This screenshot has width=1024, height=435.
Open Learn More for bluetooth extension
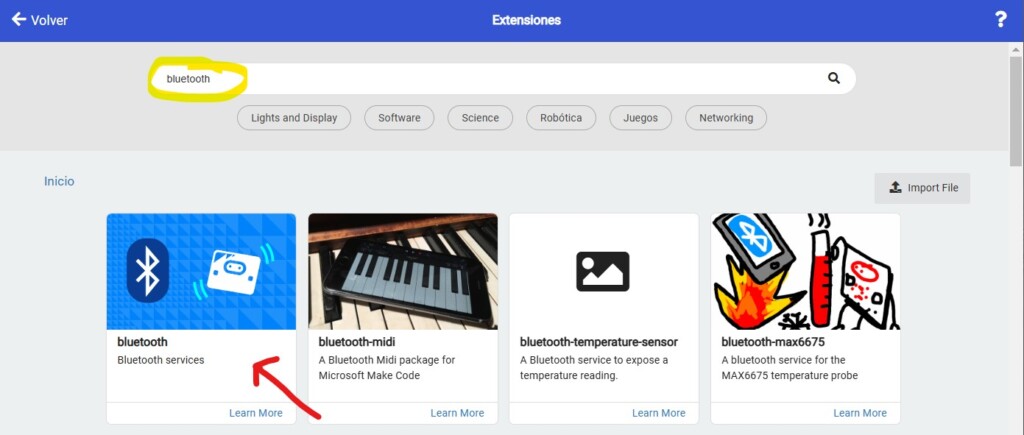point(256,413)
